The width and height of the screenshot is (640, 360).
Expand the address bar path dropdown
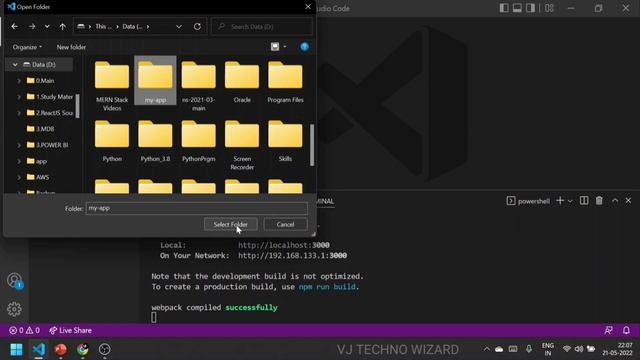179,27
